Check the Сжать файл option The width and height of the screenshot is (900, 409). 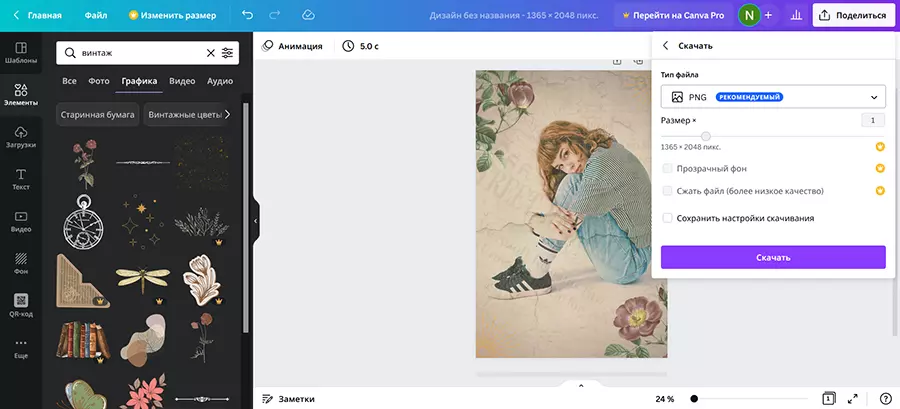tap(667, 191)
